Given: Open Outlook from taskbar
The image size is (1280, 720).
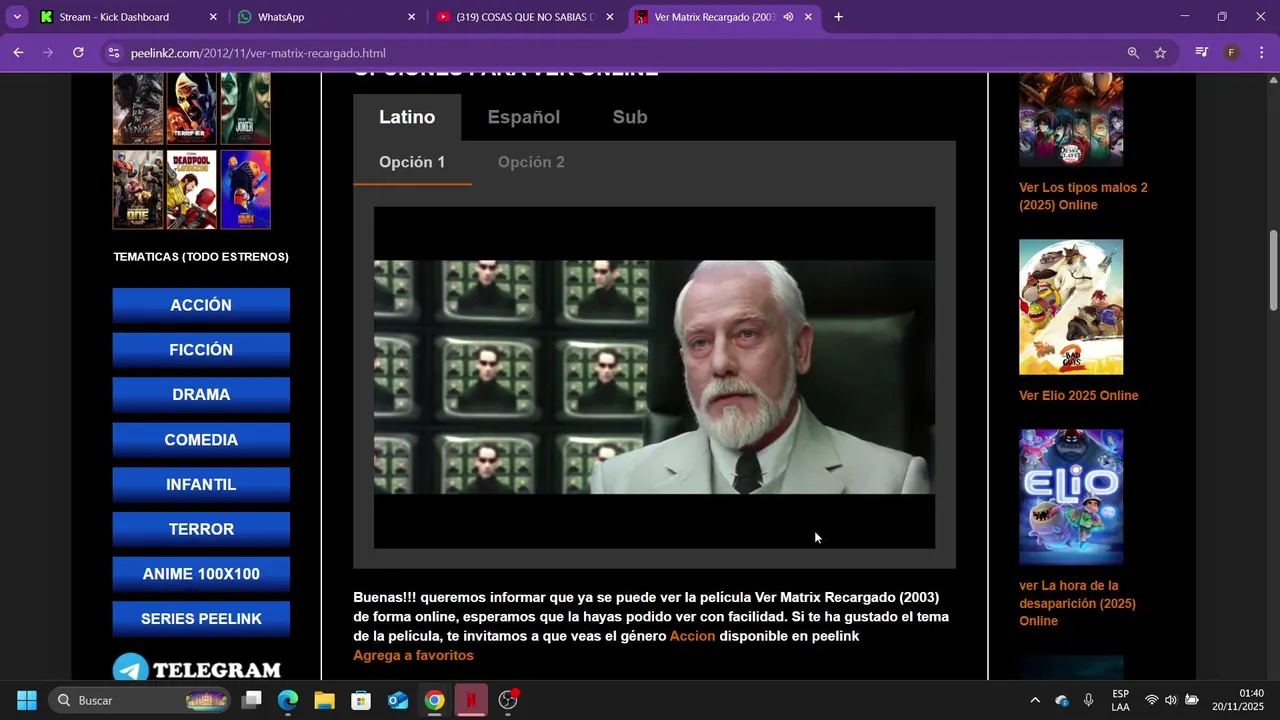Looking at the screenshot, I should coord(398,700).
